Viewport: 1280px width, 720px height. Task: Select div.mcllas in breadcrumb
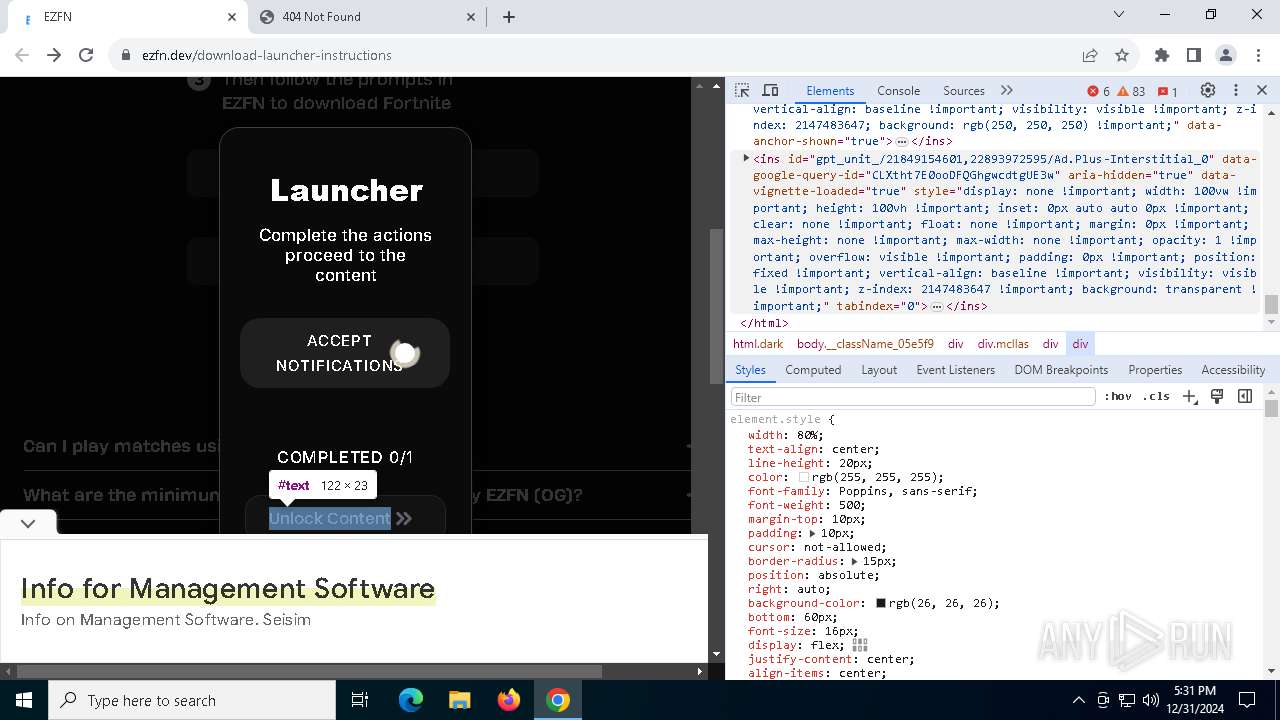click(1003, 344)
